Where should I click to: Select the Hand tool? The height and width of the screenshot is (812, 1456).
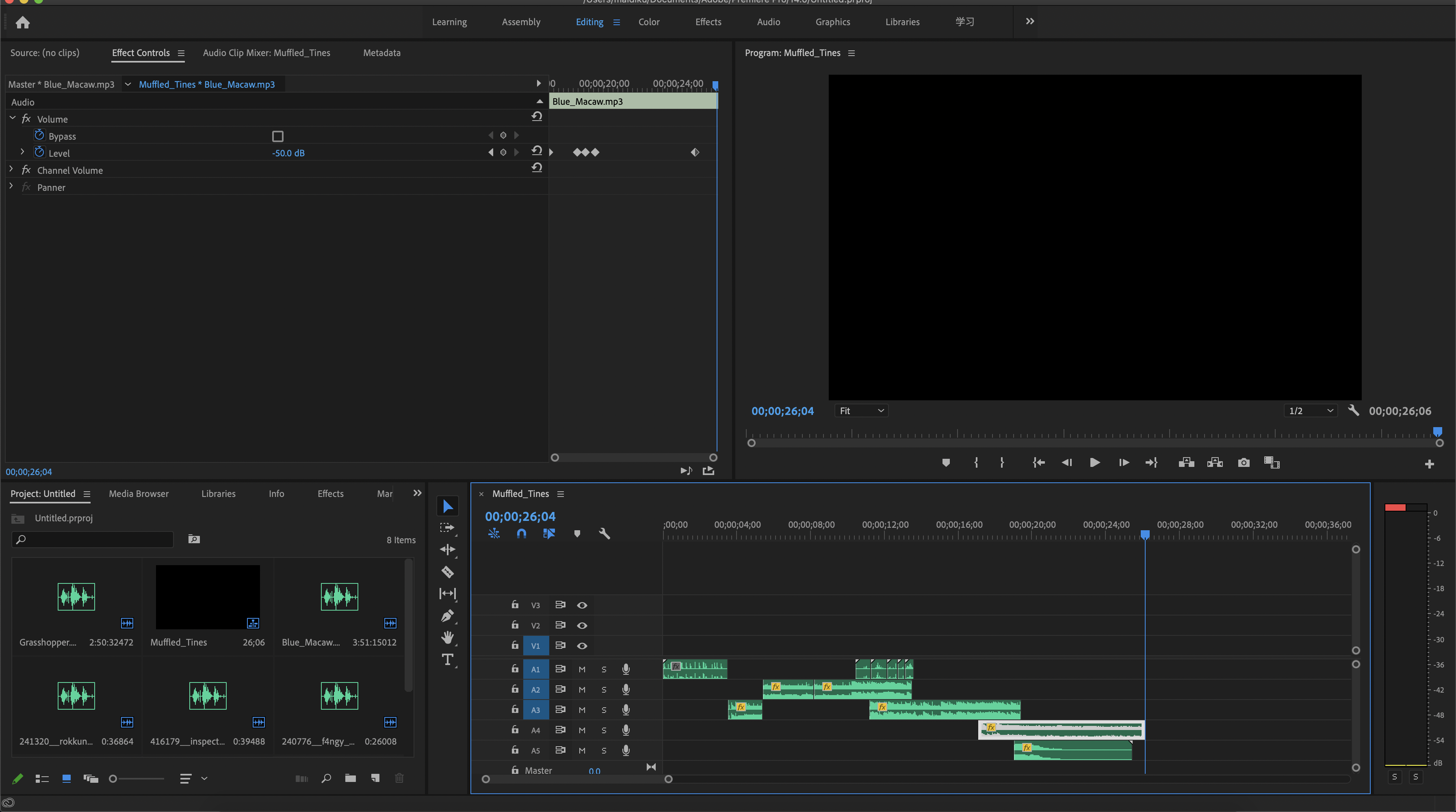pos(447,637)
